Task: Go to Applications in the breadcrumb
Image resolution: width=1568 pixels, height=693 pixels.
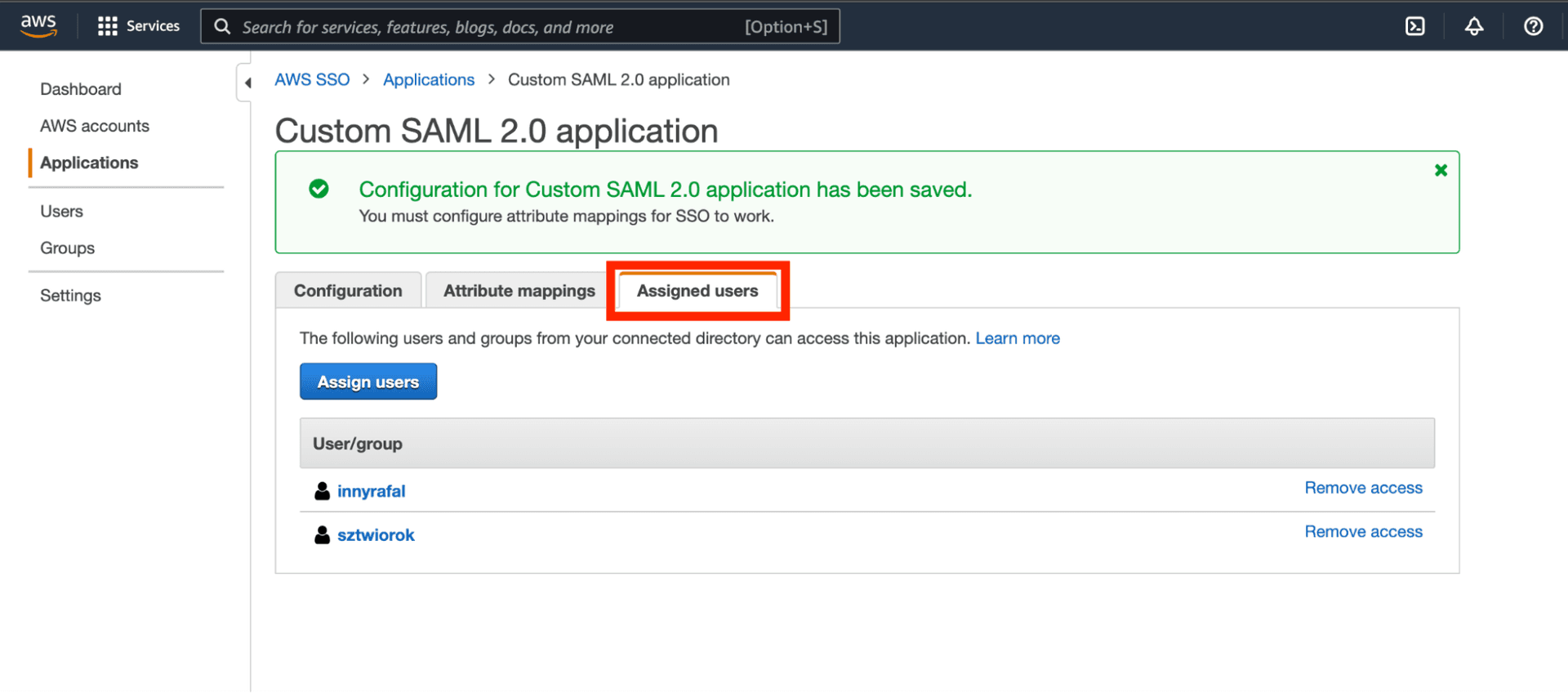Action: 428,80
